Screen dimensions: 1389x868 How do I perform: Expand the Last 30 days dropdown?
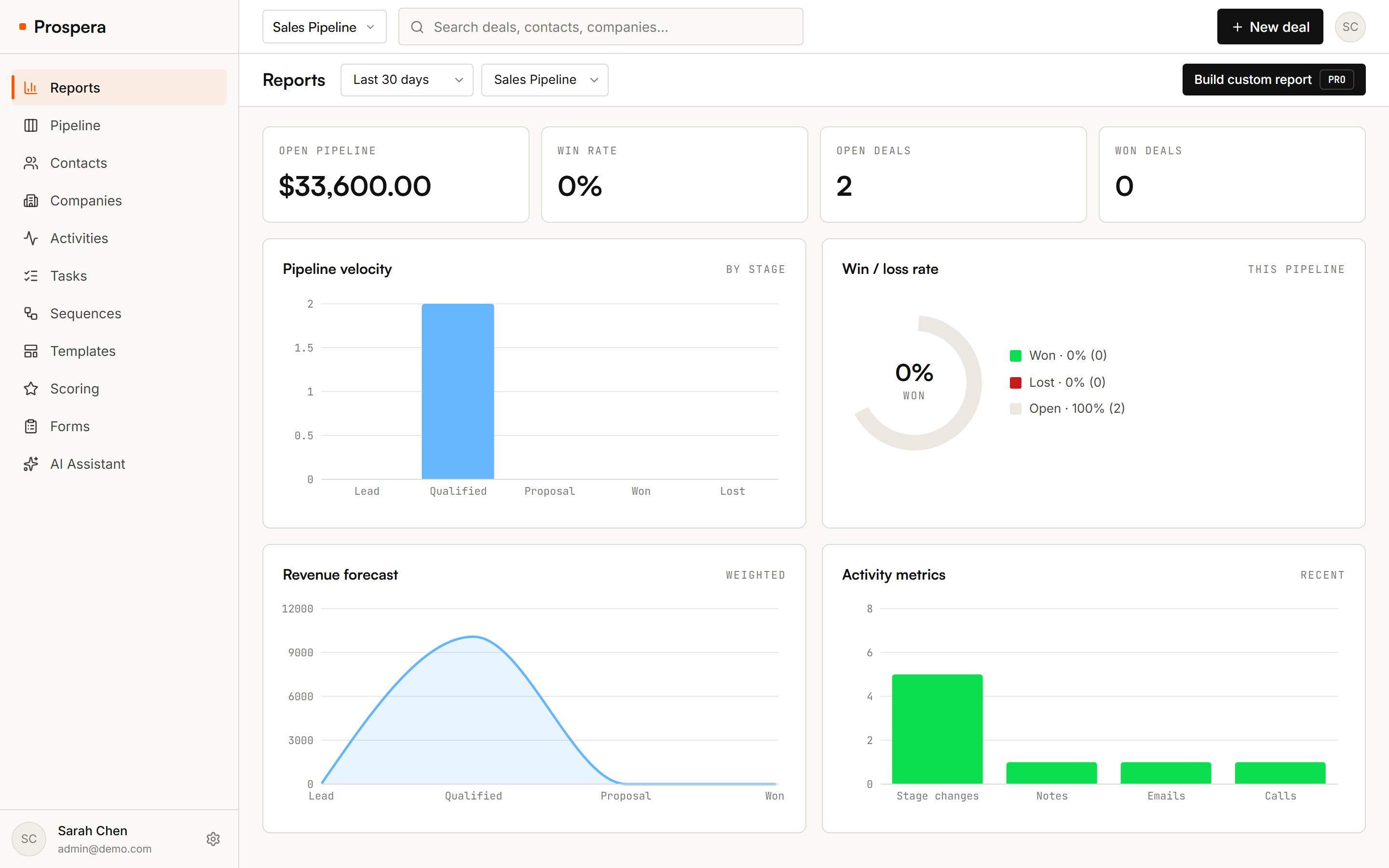pyautogui.click(x=407, y=80)
